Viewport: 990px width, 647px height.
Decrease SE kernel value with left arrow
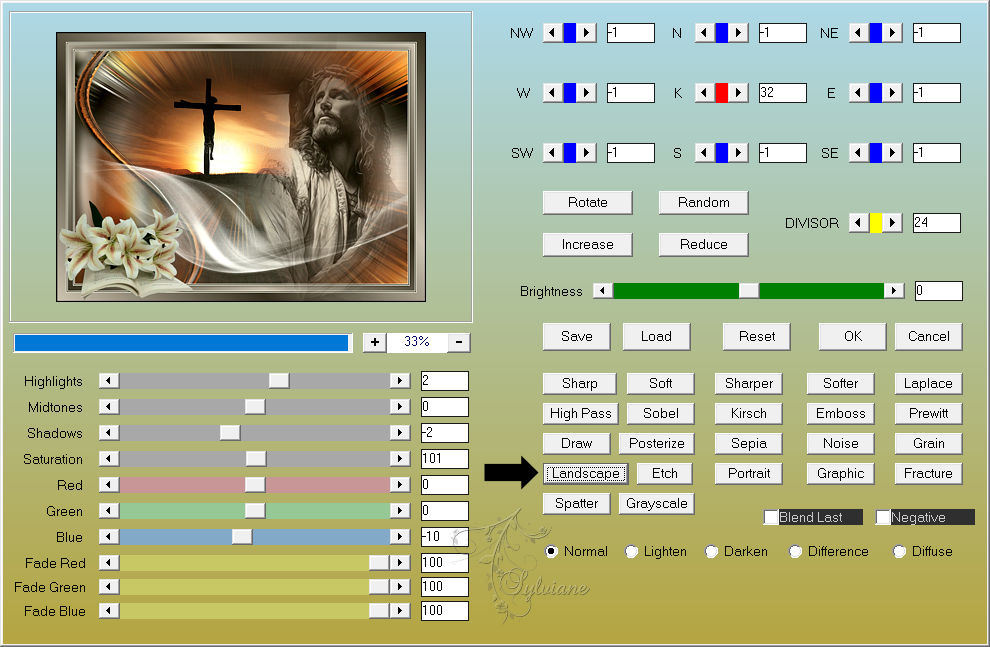coord(859,153)
